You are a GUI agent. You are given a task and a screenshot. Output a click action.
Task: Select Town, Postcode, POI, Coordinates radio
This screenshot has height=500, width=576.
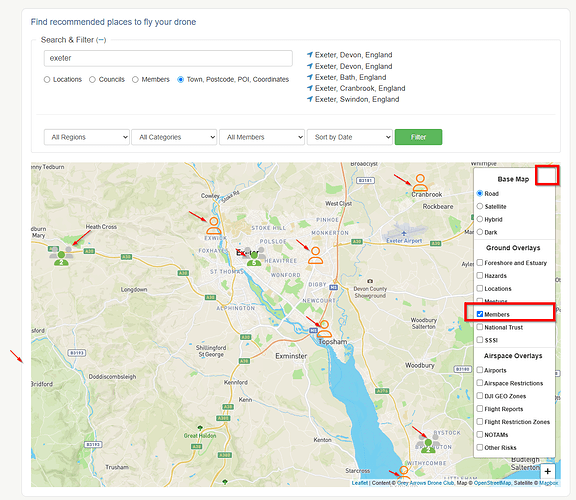[x=180, y=79]
